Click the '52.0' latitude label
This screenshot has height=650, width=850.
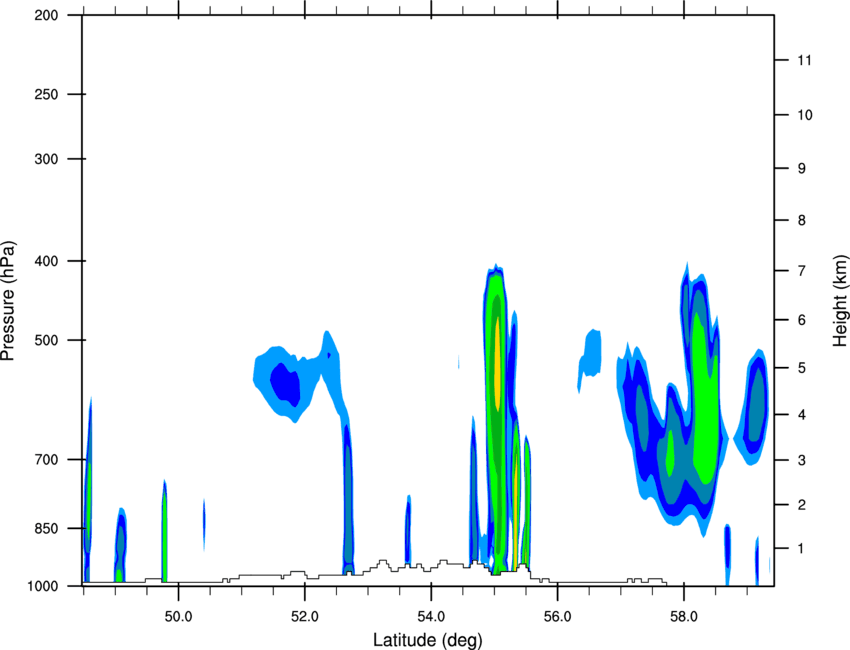click(x=305, y=617)
